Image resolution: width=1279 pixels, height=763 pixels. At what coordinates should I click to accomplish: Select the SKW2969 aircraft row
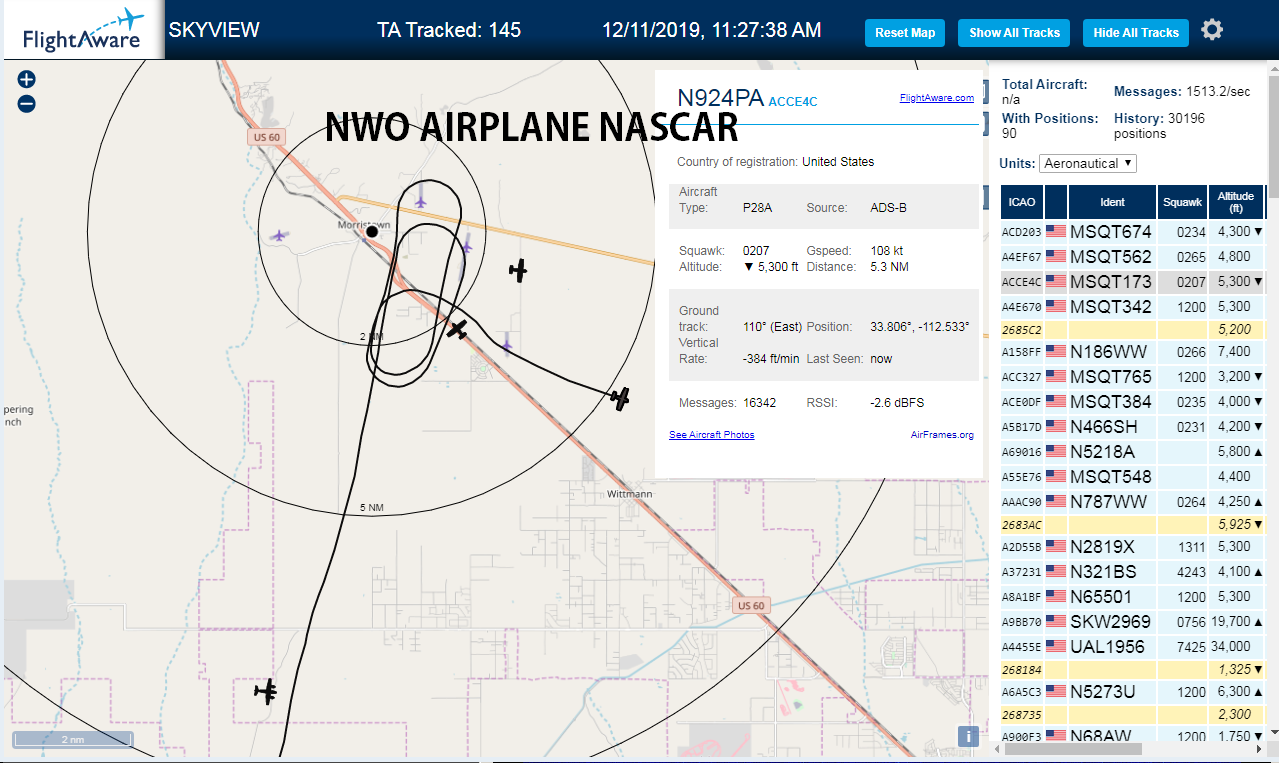[x=1133, y=622]
